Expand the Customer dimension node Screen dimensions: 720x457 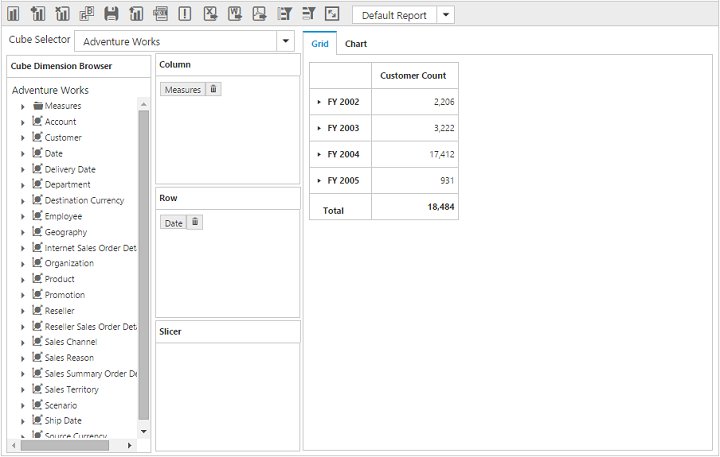[x=22, y=138]
